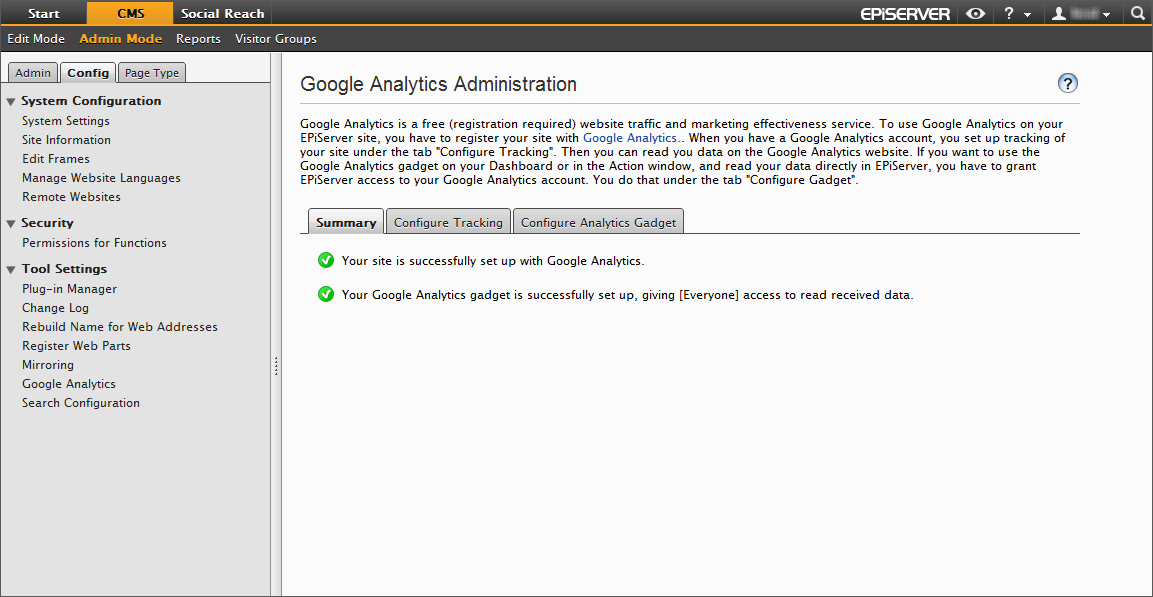Open the Configure Analytics Gadget tab
Viewport: 1153px width, 597px height.
pyautogui.click(x=598, y=222)
